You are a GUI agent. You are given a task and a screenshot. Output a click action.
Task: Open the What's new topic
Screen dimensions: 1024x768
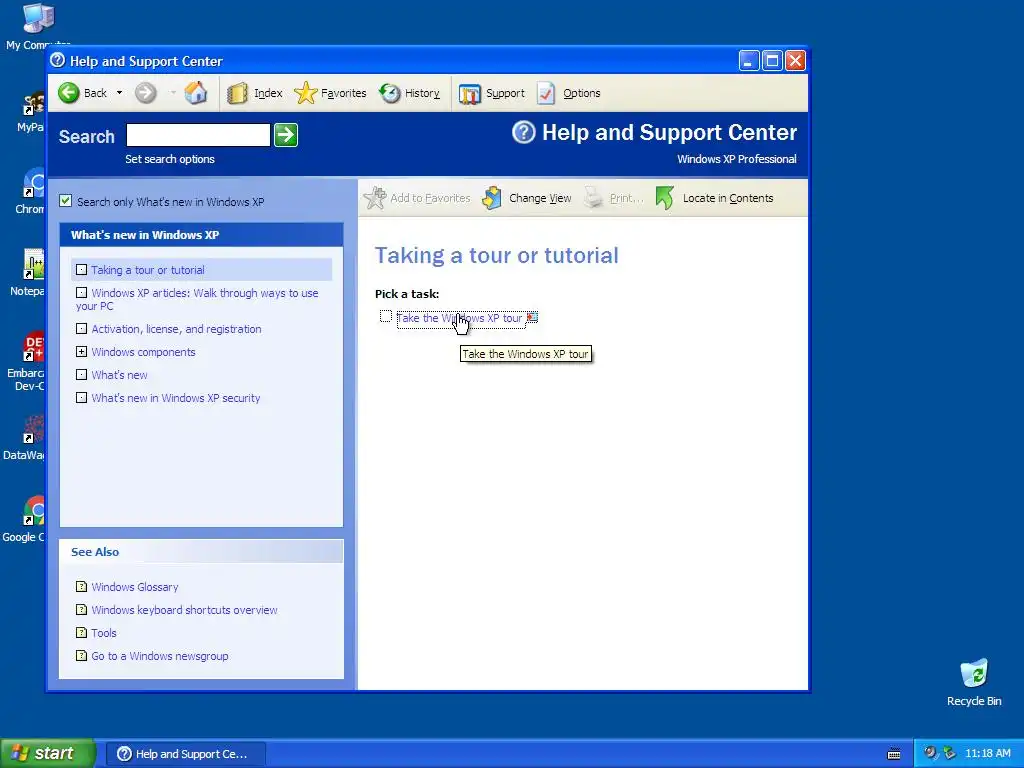tap(120, 375)
